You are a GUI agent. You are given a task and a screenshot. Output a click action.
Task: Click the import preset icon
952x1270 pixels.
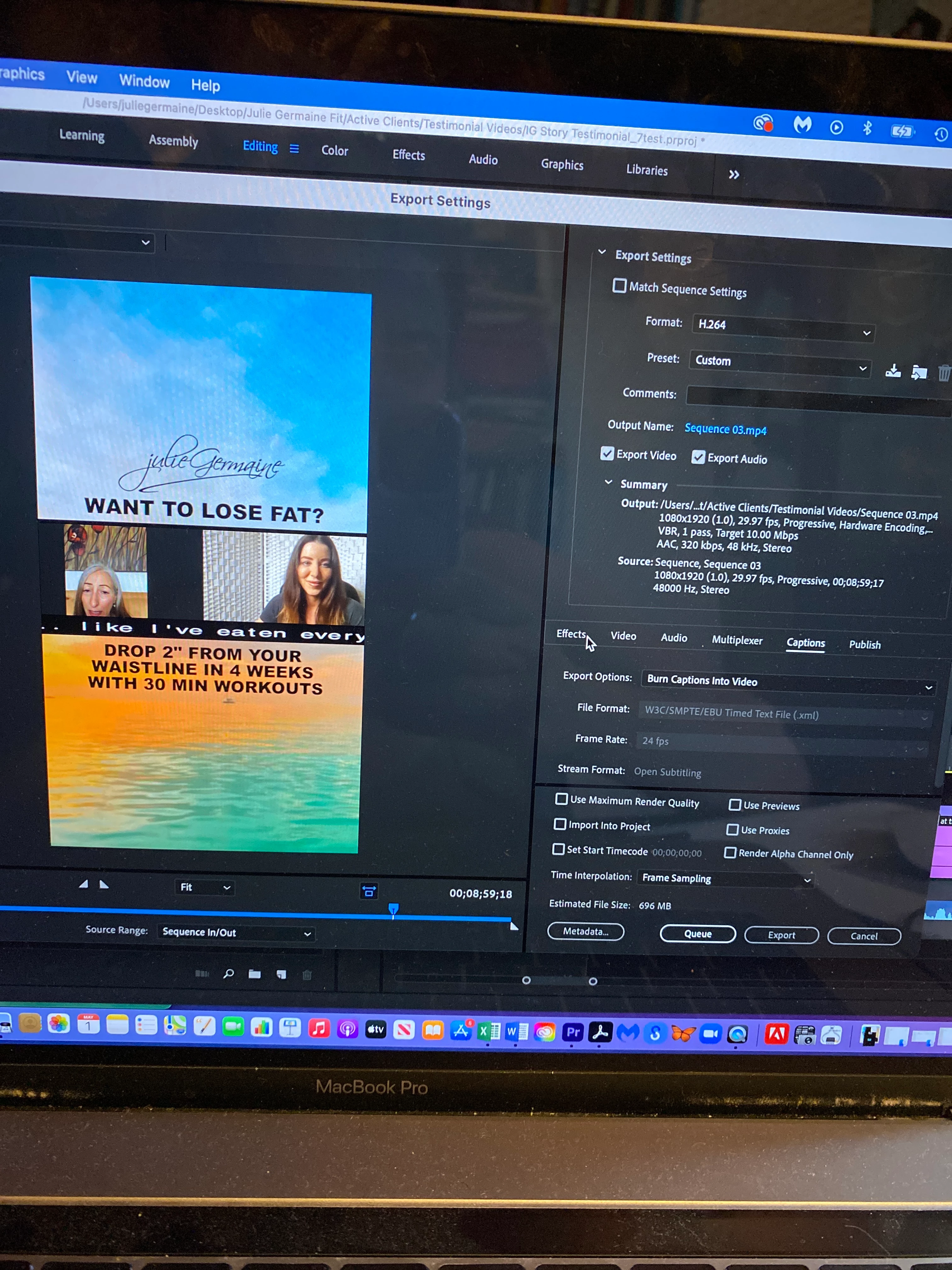919,372
